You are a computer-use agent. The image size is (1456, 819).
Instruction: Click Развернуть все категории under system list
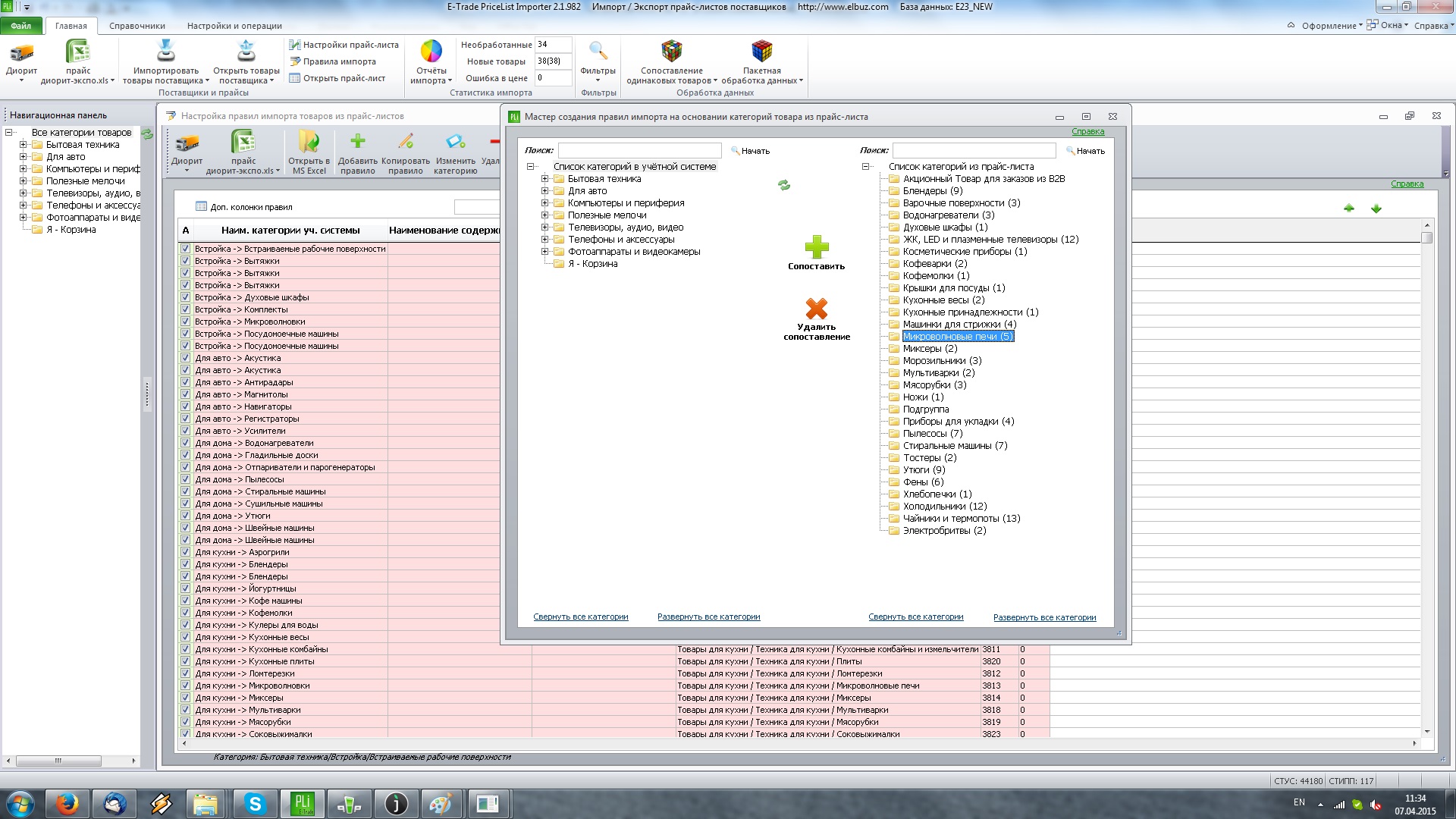[709, 617]
